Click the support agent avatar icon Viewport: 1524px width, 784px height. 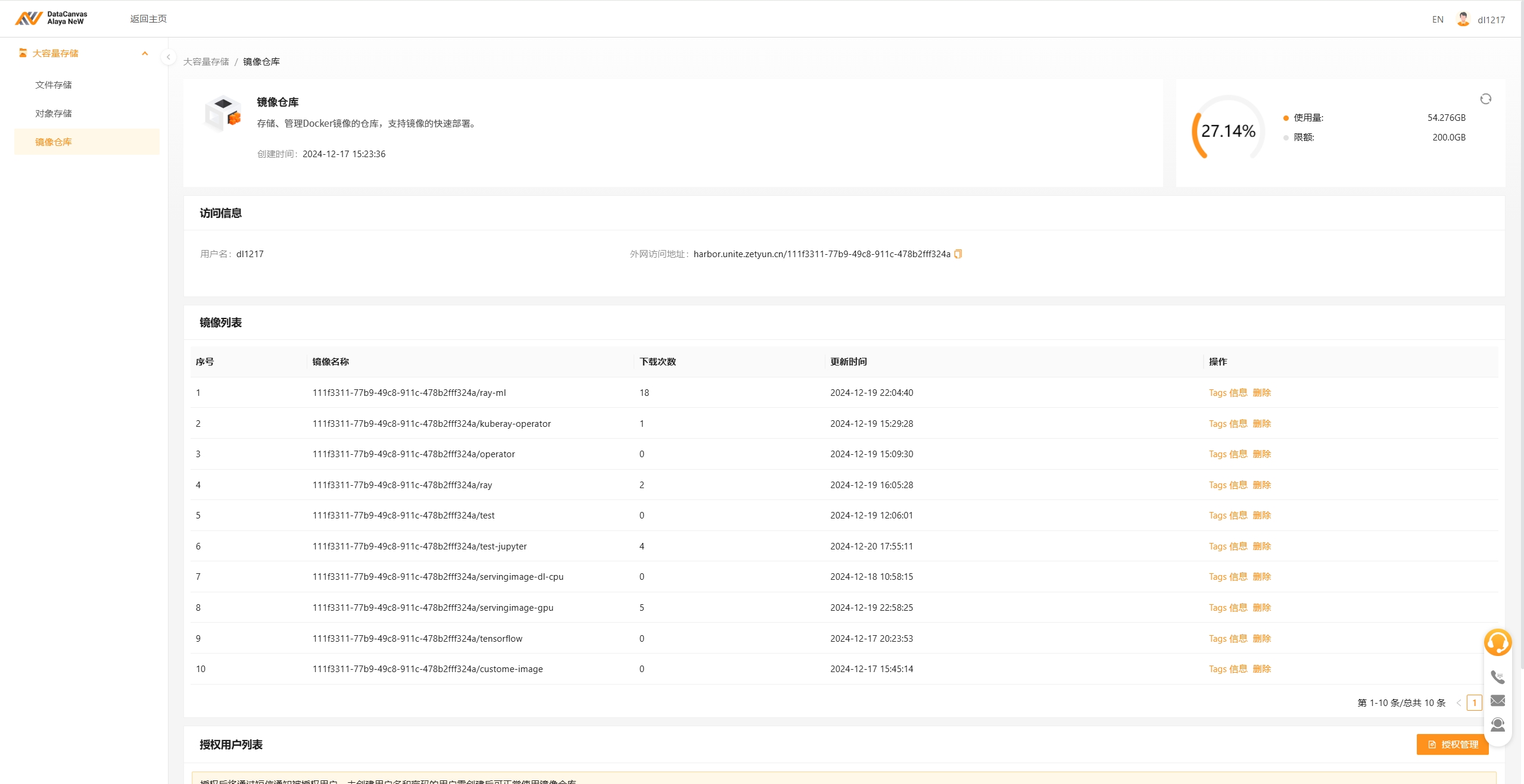(x=1497, y=724)
